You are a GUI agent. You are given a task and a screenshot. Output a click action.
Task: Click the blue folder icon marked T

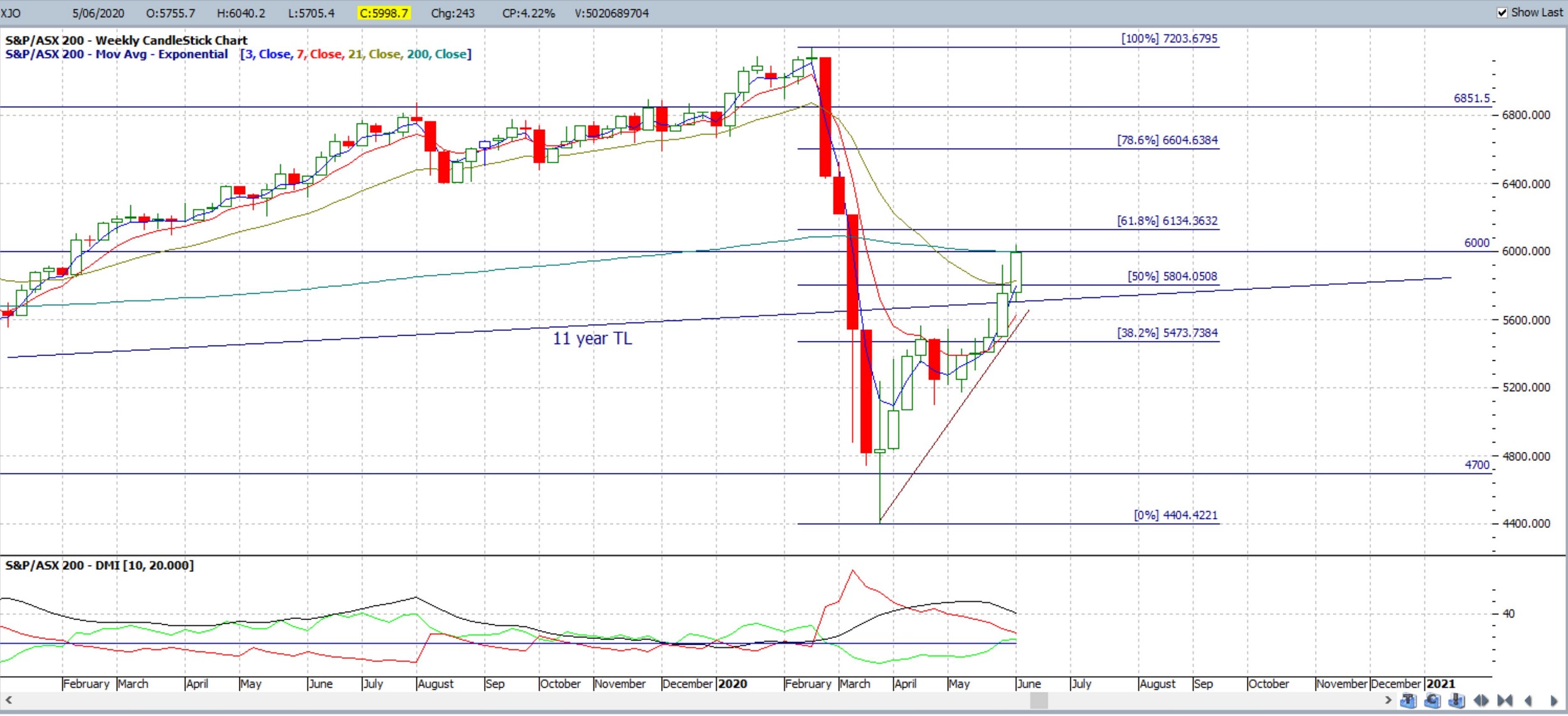pyautogui.click(x=1407, y=700)
